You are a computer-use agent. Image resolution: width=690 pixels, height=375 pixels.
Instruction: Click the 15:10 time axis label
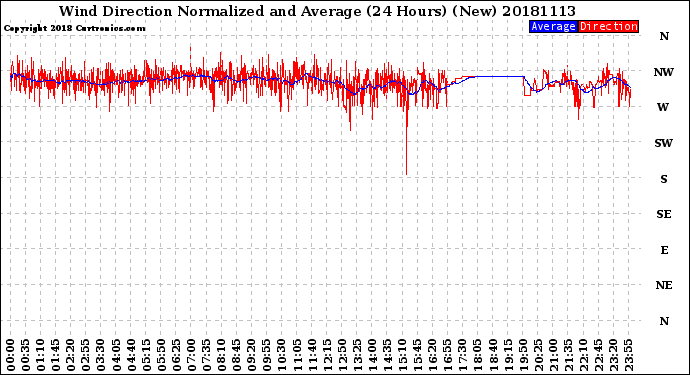coord(403,355)
